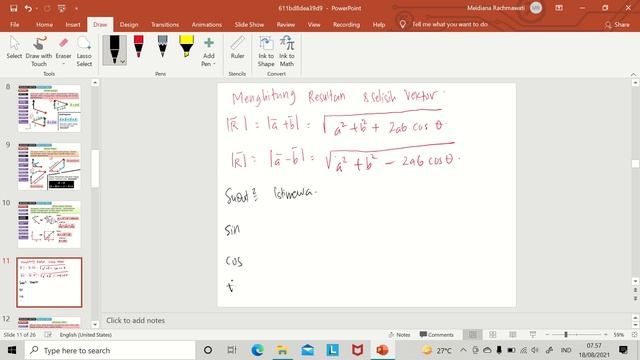Go to next slide arrow
Screen dimensions: 640x360
click(x=635, y=299)
